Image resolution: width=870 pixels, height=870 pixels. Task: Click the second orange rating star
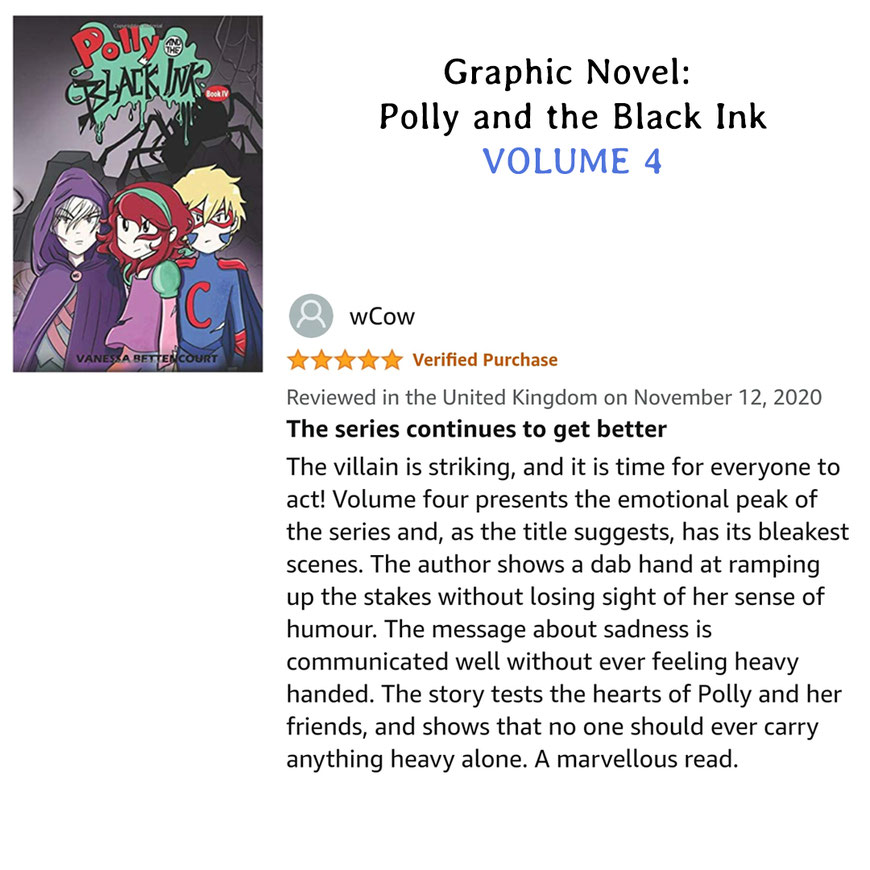(x=321, y=360)
